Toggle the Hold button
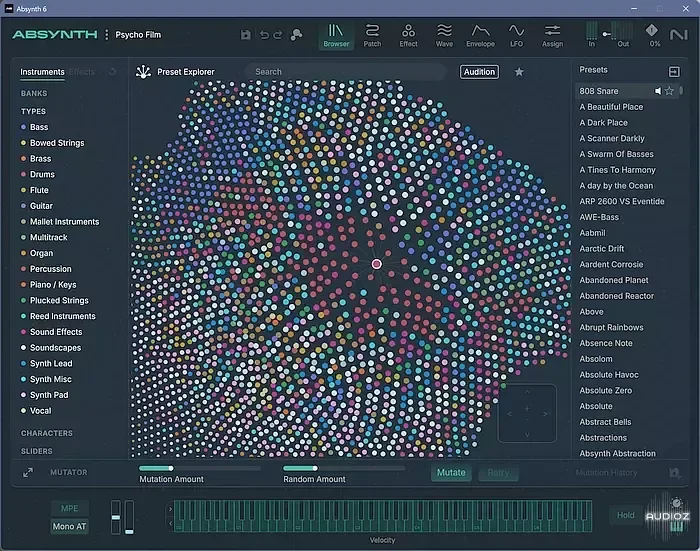The width and height of the screenshot is (700, 551). point(625,515)
